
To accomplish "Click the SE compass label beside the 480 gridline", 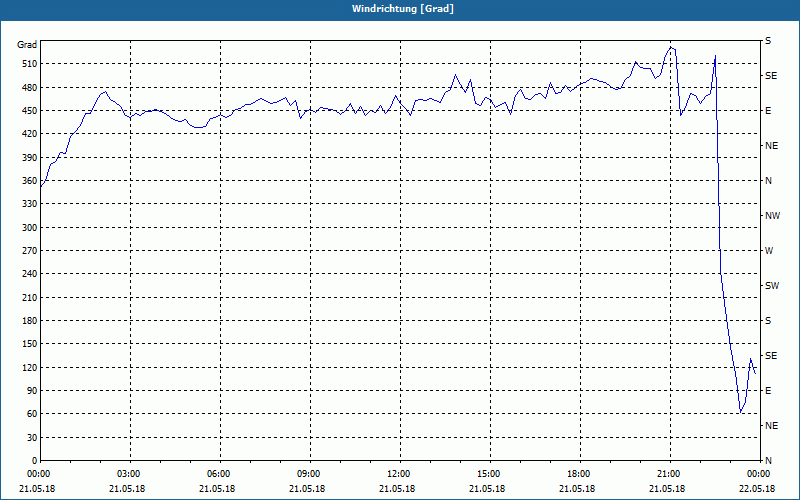I will pyautogui.click(x=771, y=76).
